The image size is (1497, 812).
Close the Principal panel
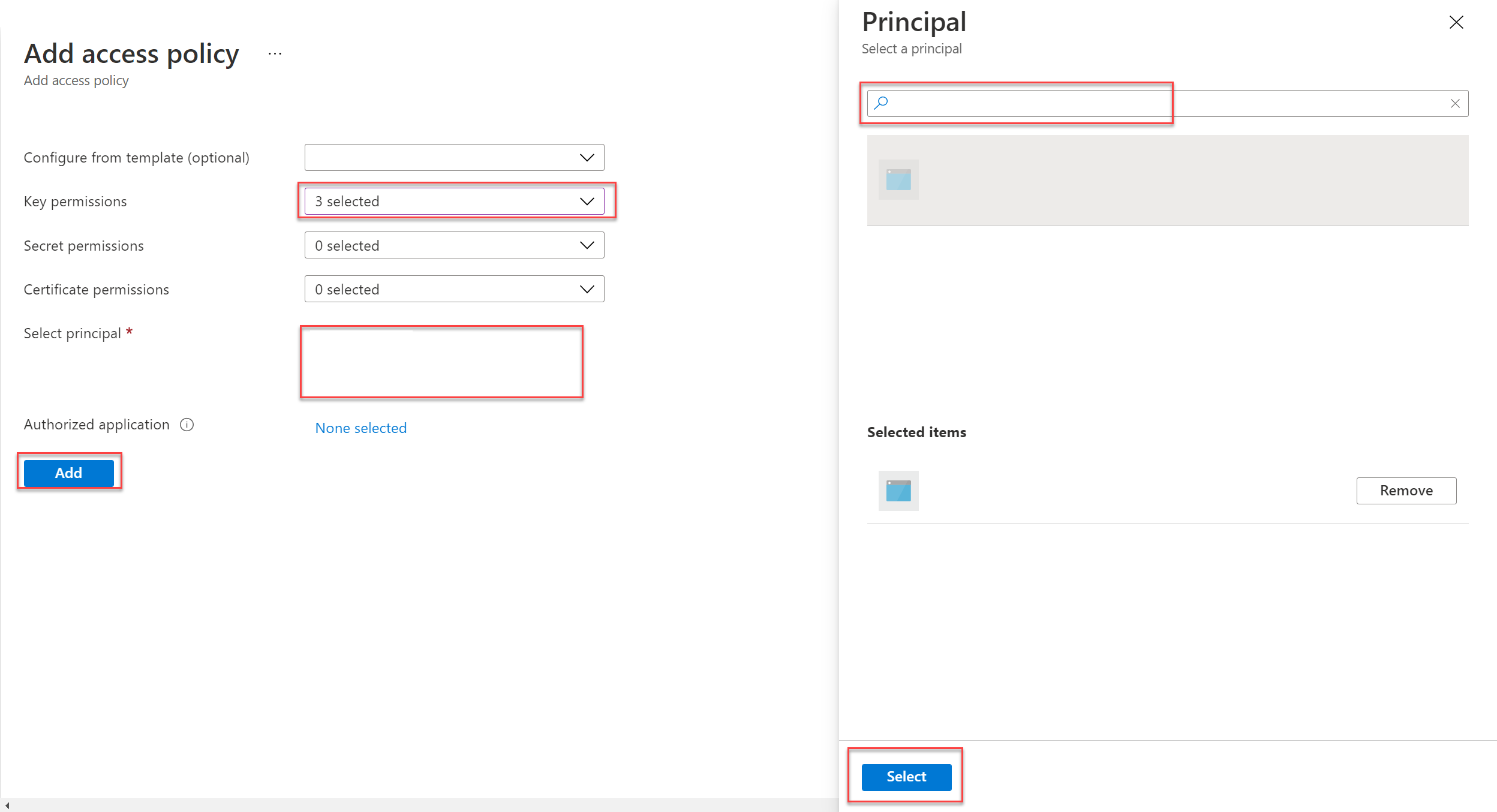pyautogui.click(x=1456, y=23)
